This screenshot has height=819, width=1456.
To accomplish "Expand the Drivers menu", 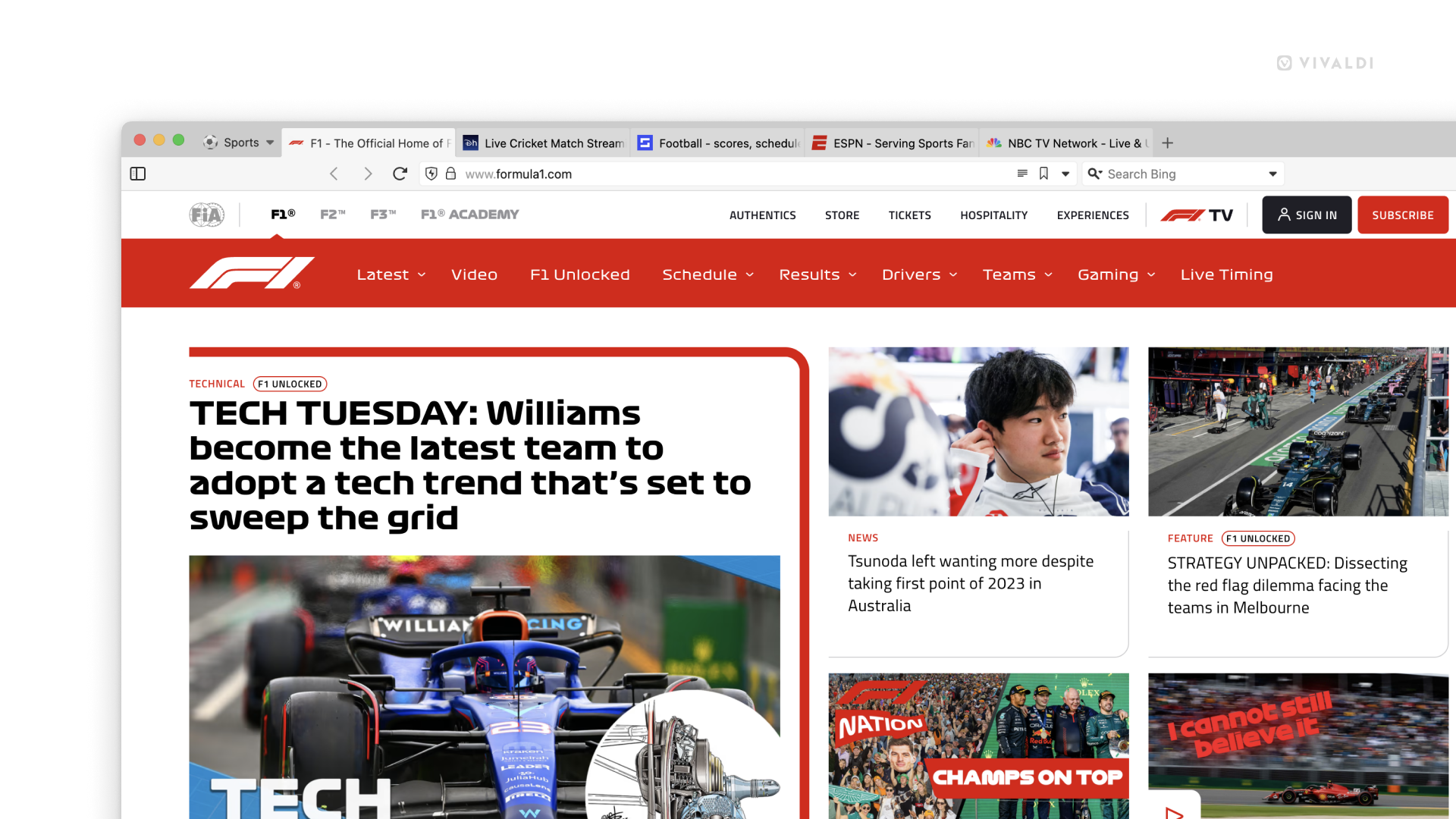I will pos(919,275).
